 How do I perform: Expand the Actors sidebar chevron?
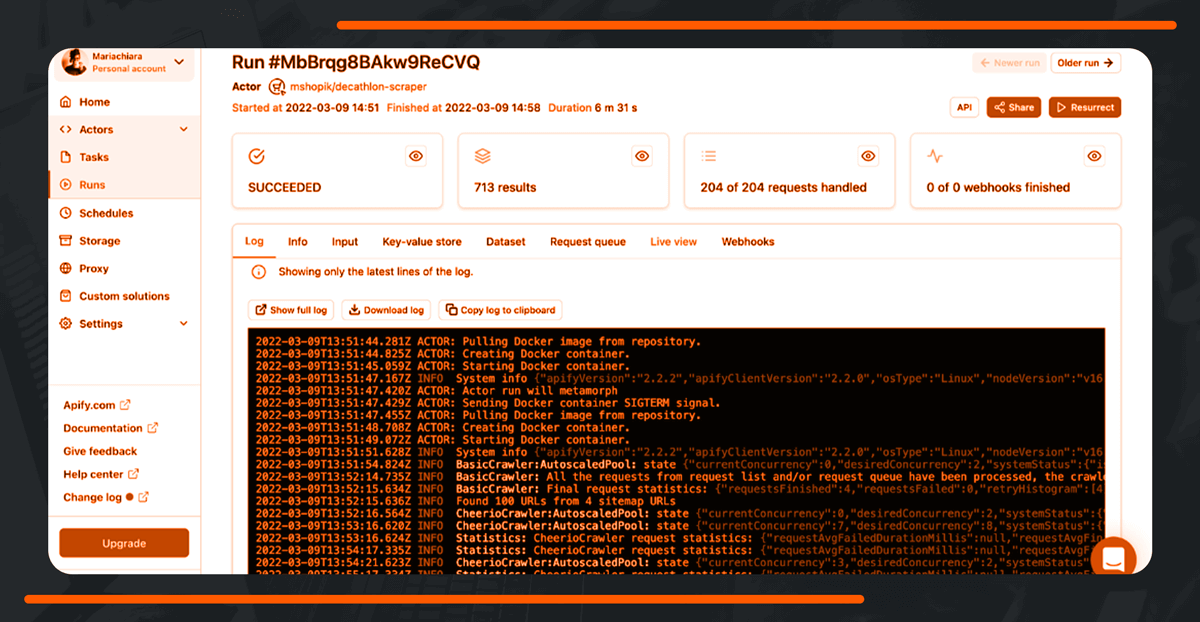pos(183,130)
